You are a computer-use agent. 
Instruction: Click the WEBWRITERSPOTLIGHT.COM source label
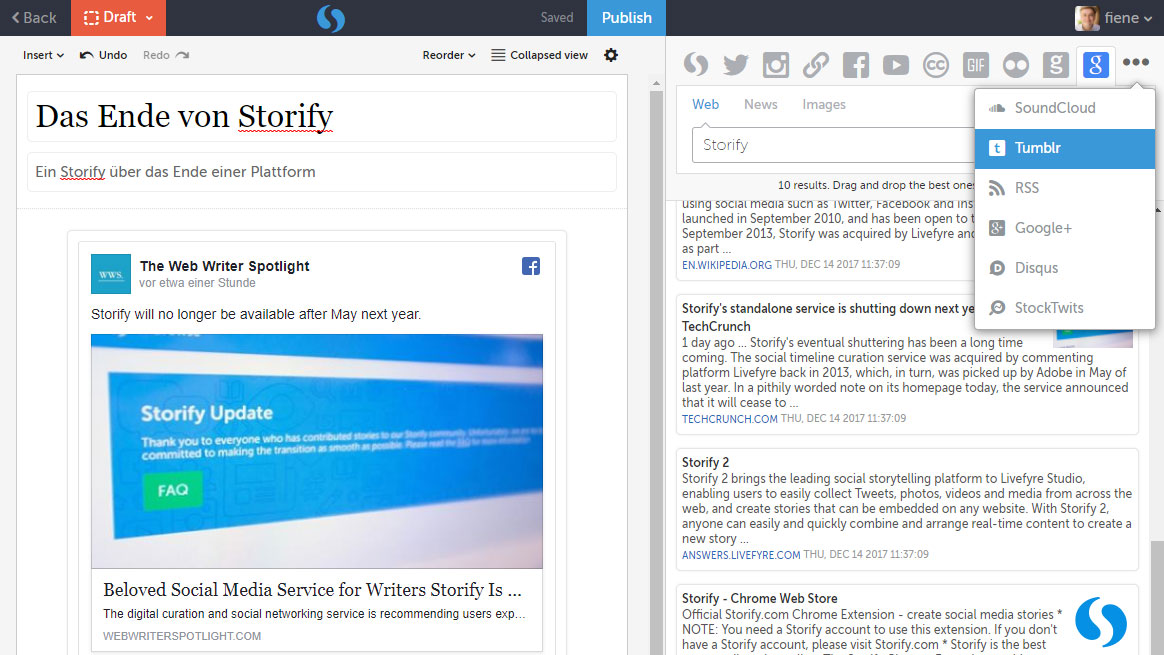182,636
